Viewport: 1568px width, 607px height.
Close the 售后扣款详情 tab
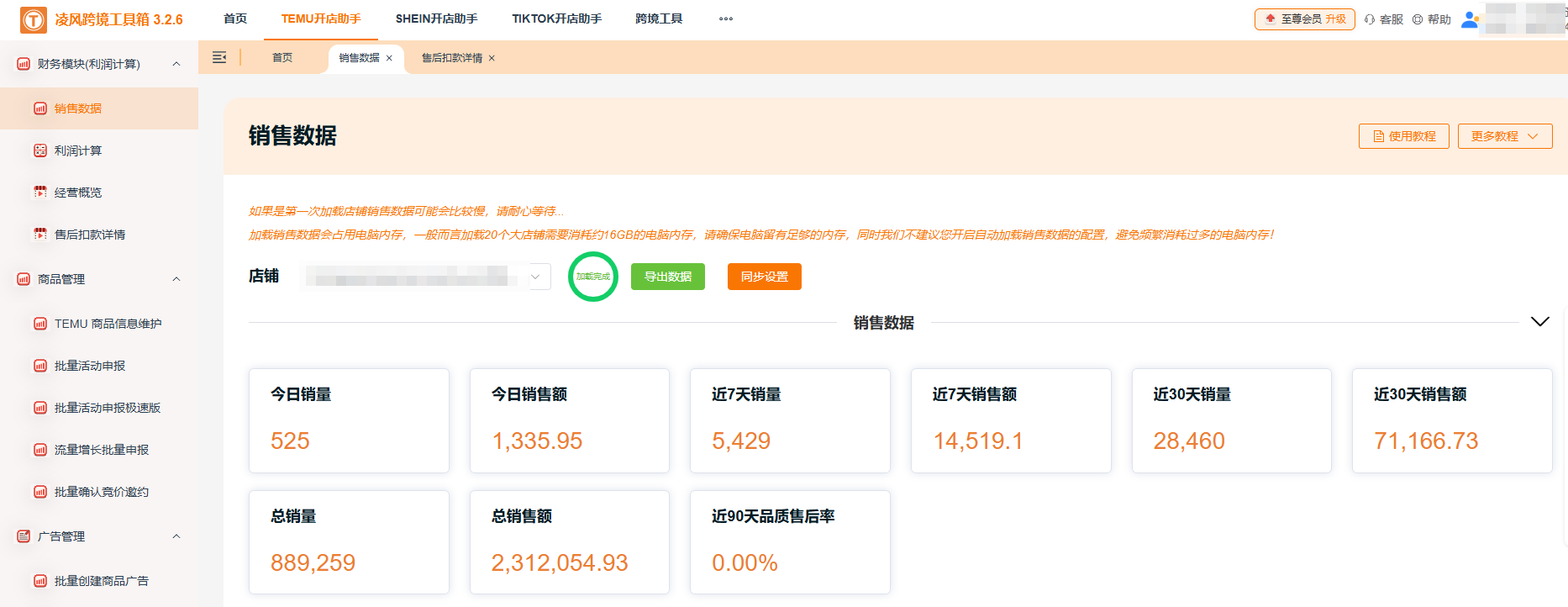[492, 58]
